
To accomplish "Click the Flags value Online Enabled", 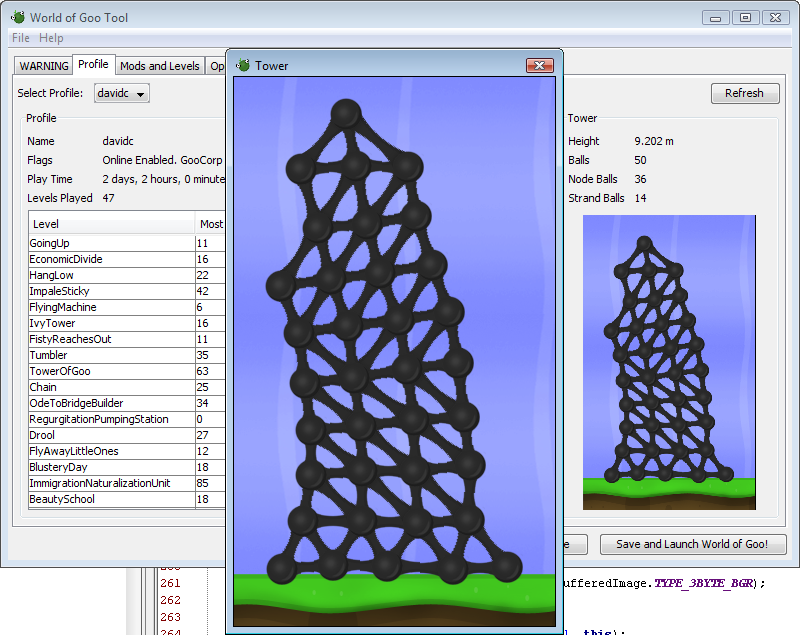I will (x=162, y=160).
